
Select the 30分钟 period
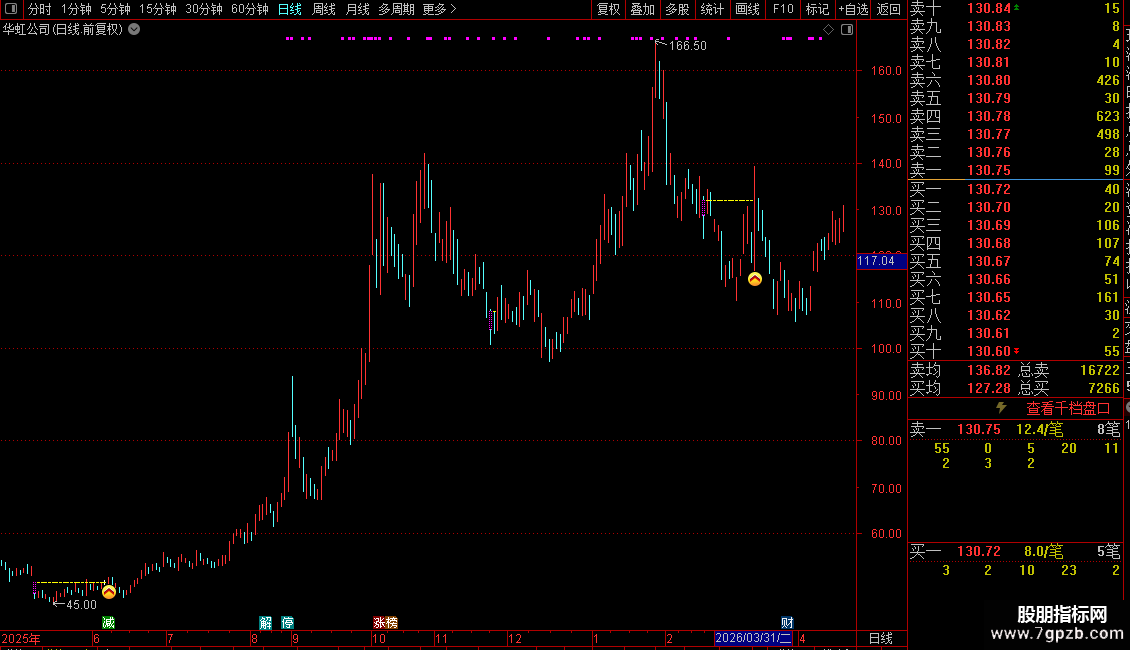[x=203, y=9]
